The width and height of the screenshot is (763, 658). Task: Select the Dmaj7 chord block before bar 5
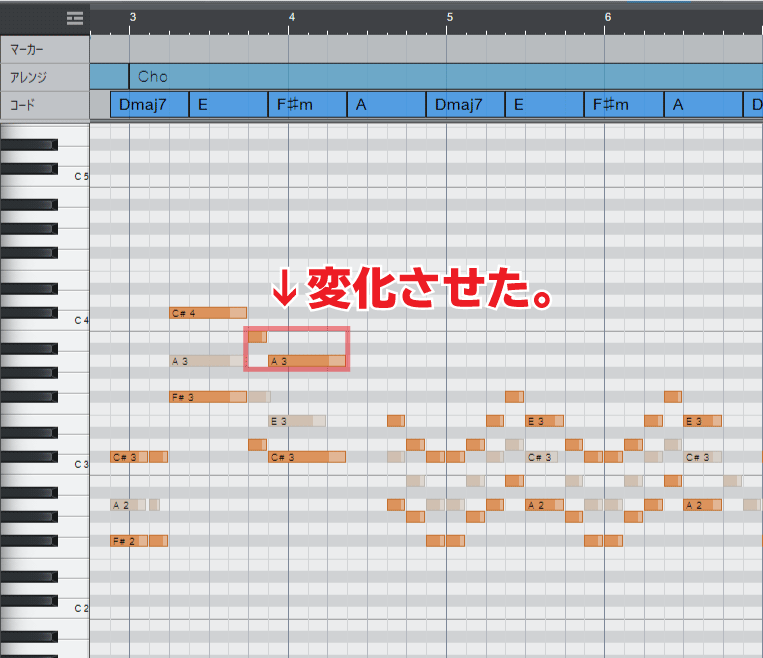click(x=465, y=105)
